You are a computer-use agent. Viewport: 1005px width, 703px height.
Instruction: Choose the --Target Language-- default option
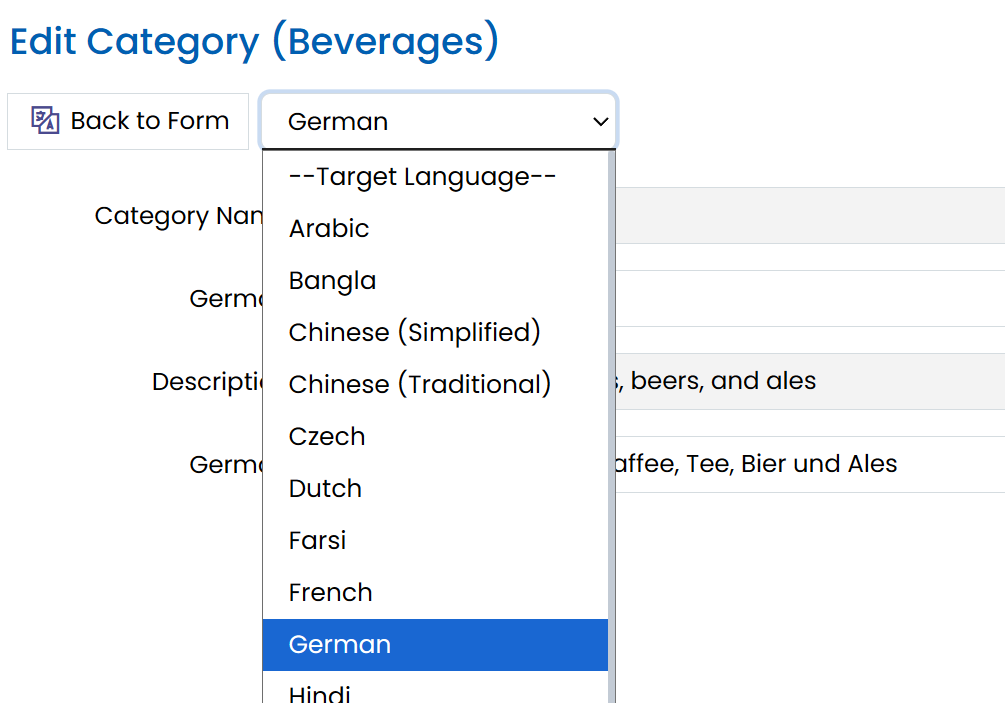[421, 176]
